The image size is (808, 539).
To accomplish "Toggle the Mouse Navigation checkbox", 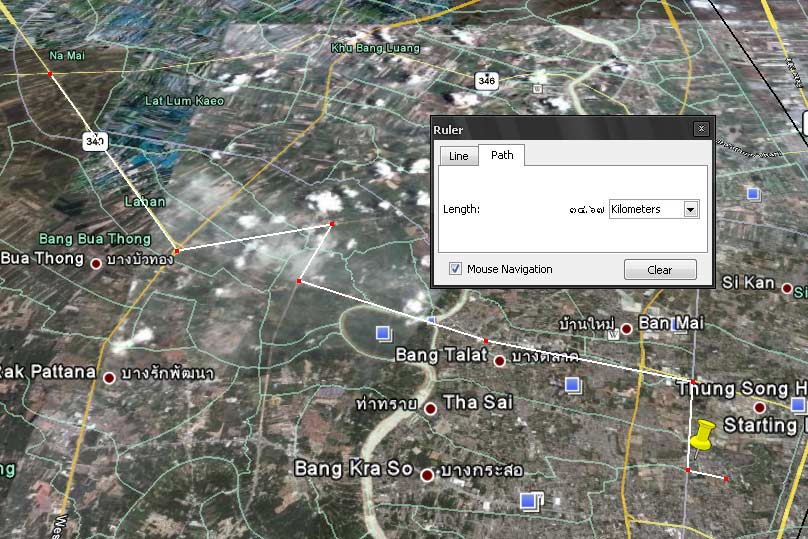I will (456, 269).
